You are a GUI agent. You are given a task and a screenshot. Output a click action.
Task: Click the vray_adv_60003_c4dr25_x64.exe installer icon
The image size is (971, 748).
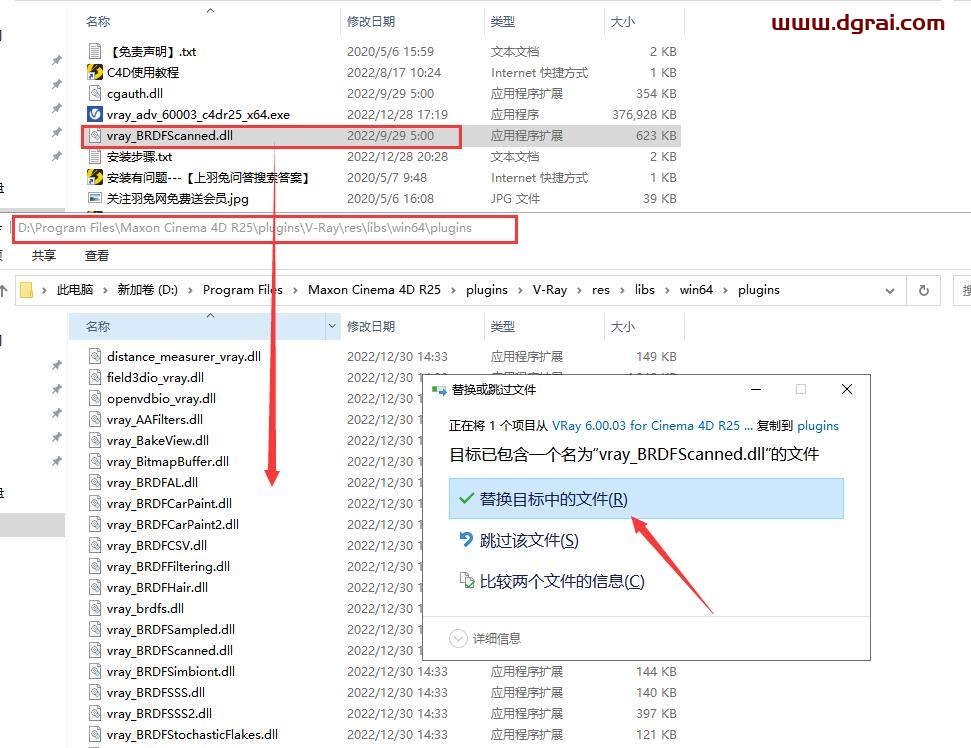(95, 114)
